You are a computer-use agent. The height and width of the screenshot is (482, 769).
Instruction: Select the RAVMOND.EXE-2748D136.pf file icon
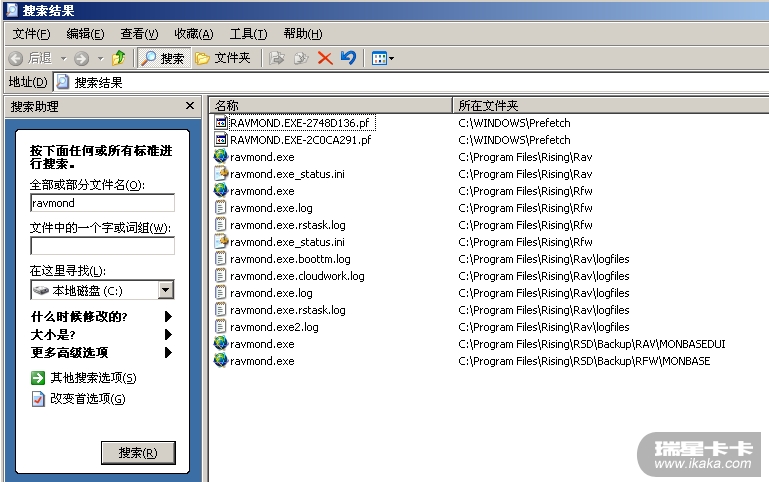[x=221, y=123]
